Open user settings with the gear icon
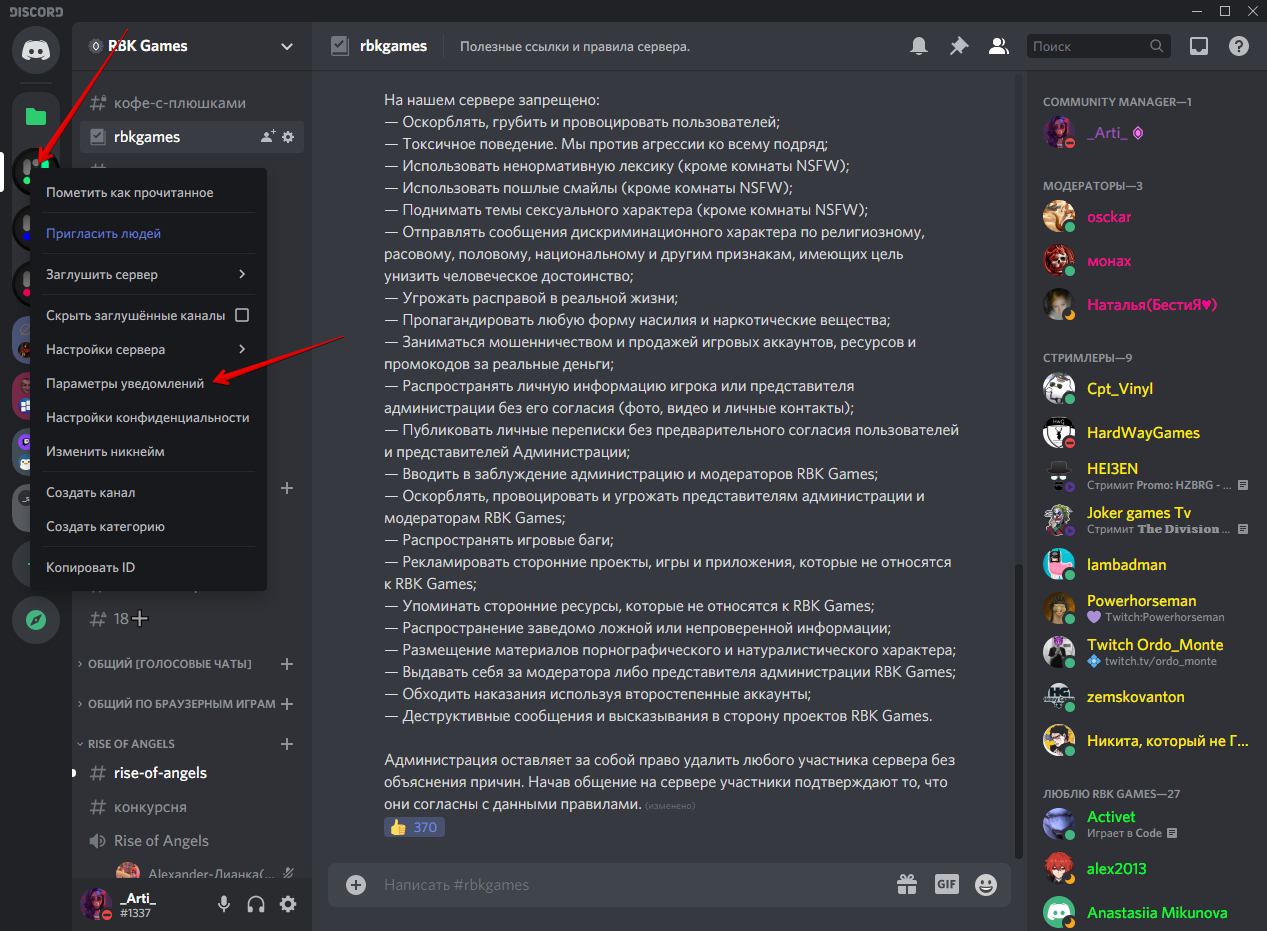This screenshot has width=1267, height=931. coord(288,903)
